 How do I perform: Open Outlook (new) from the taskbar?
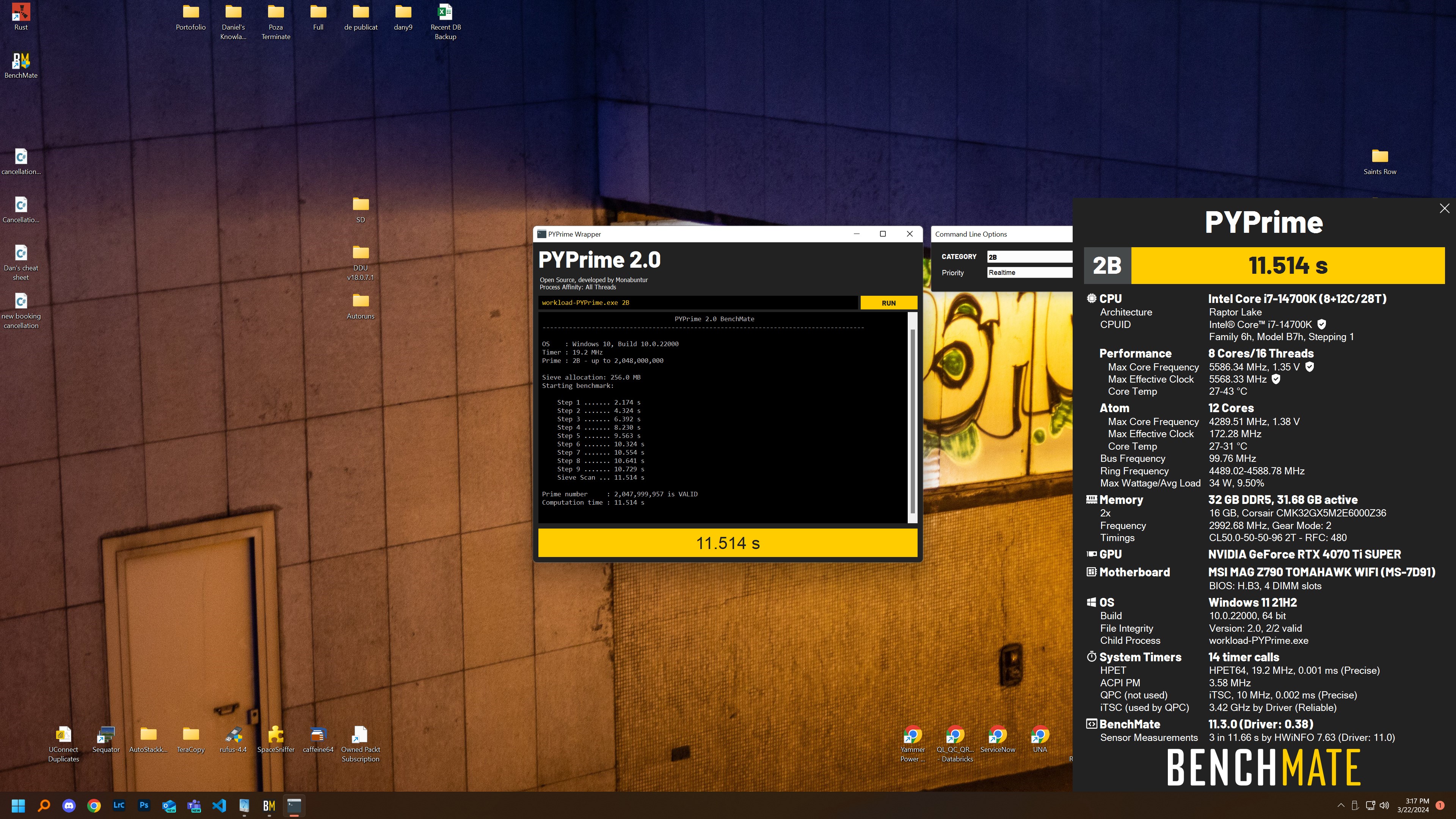point(169,805)
